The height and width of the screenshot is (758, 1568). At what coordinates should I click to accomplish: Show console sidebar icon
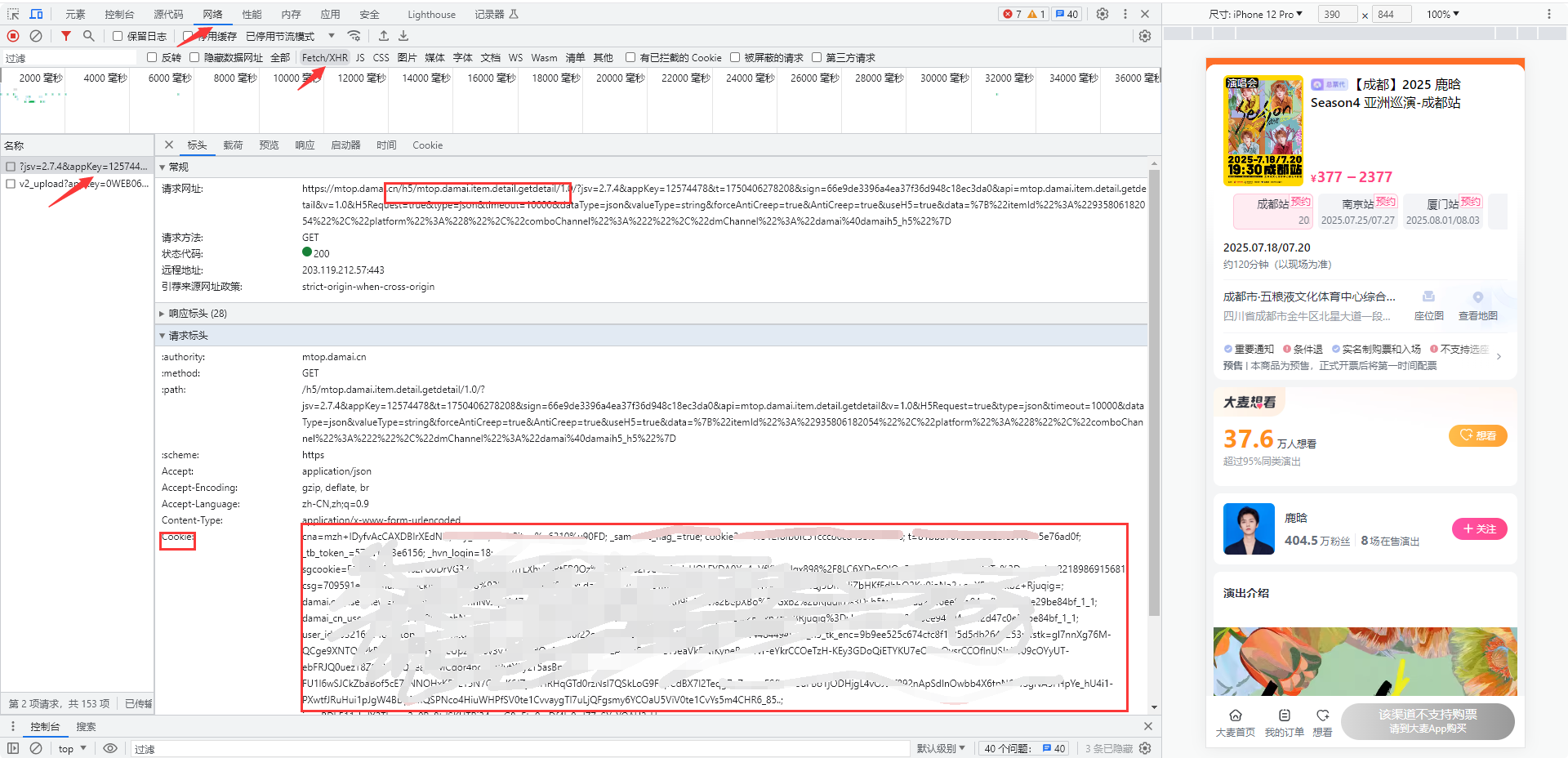[13, 748]
